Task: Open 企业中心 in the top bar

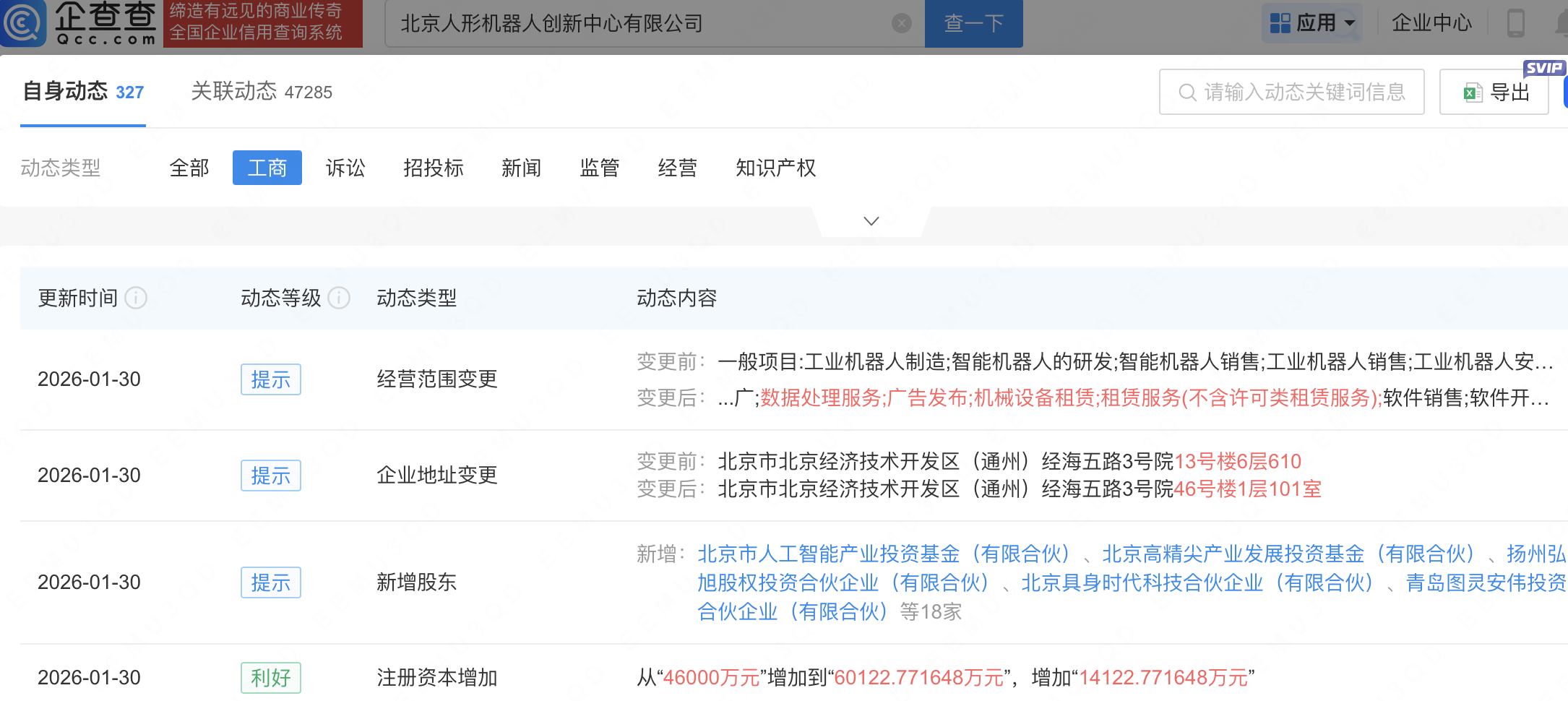Action: [1431, 23]
